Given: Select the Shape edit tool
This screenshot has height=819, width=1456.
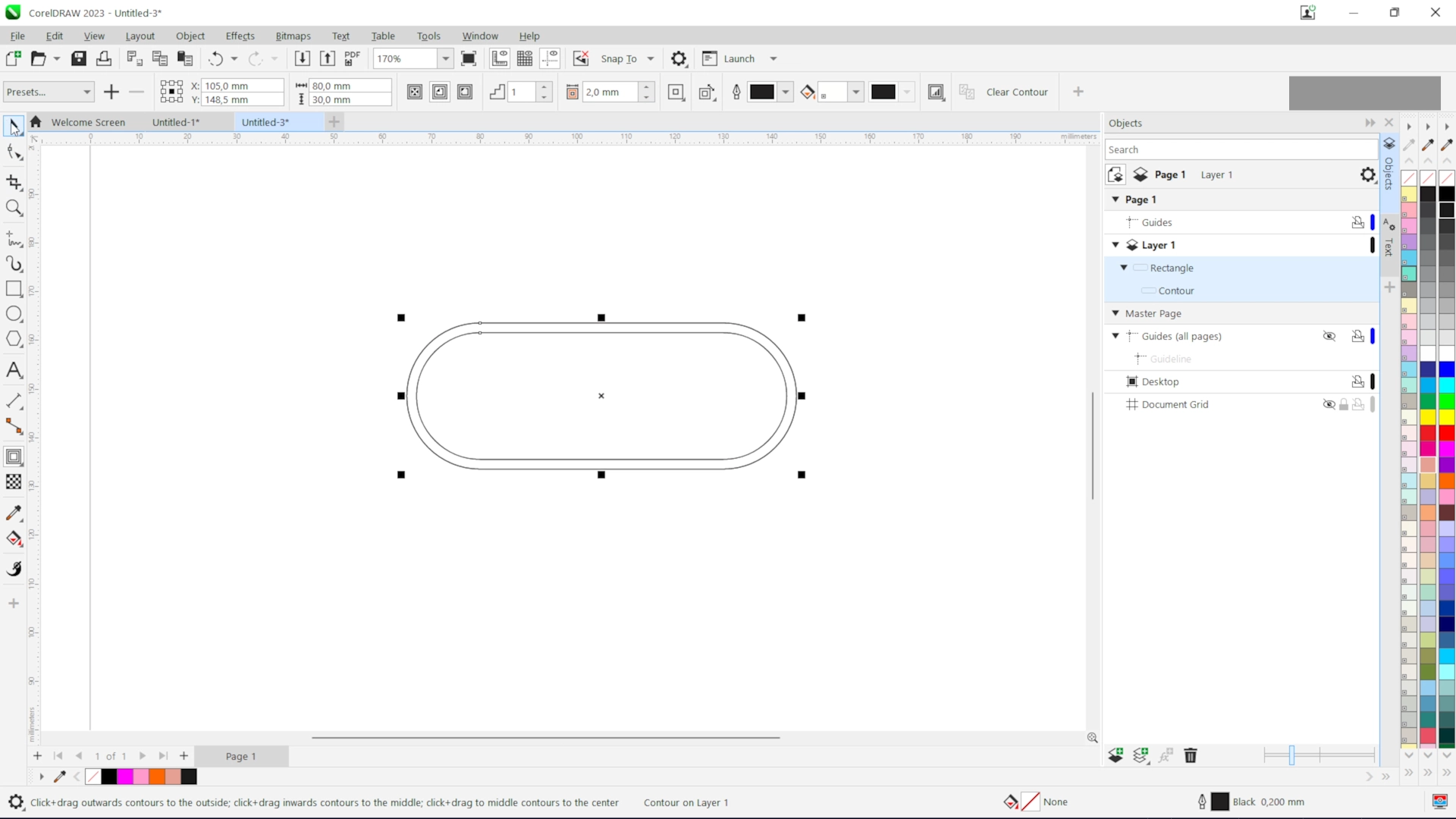Looking at the screenshot, I should coord(14,152).
